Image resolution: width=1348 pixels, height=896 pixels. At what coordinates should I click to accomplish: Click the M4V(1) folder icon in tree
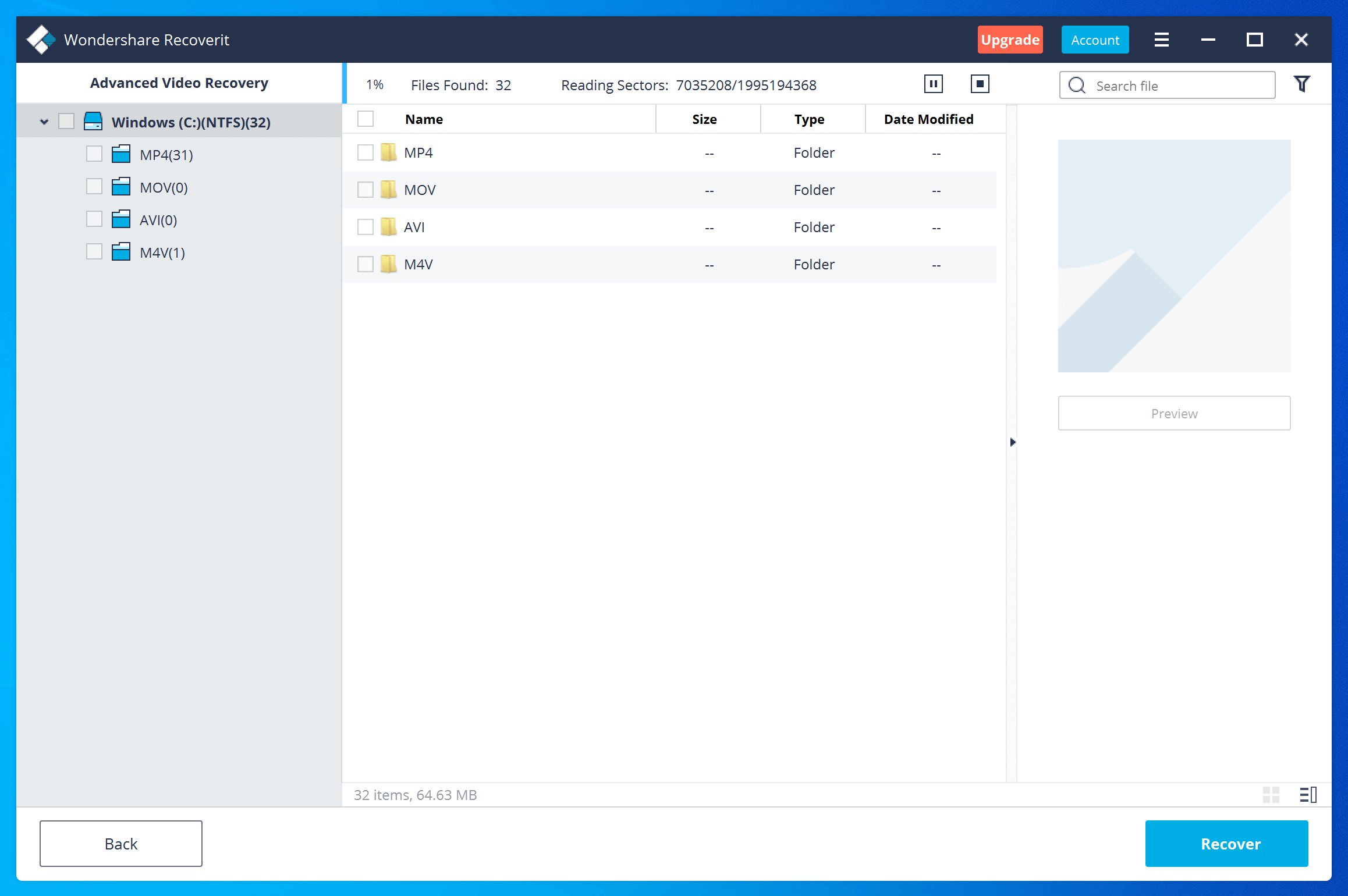(121, 252)
